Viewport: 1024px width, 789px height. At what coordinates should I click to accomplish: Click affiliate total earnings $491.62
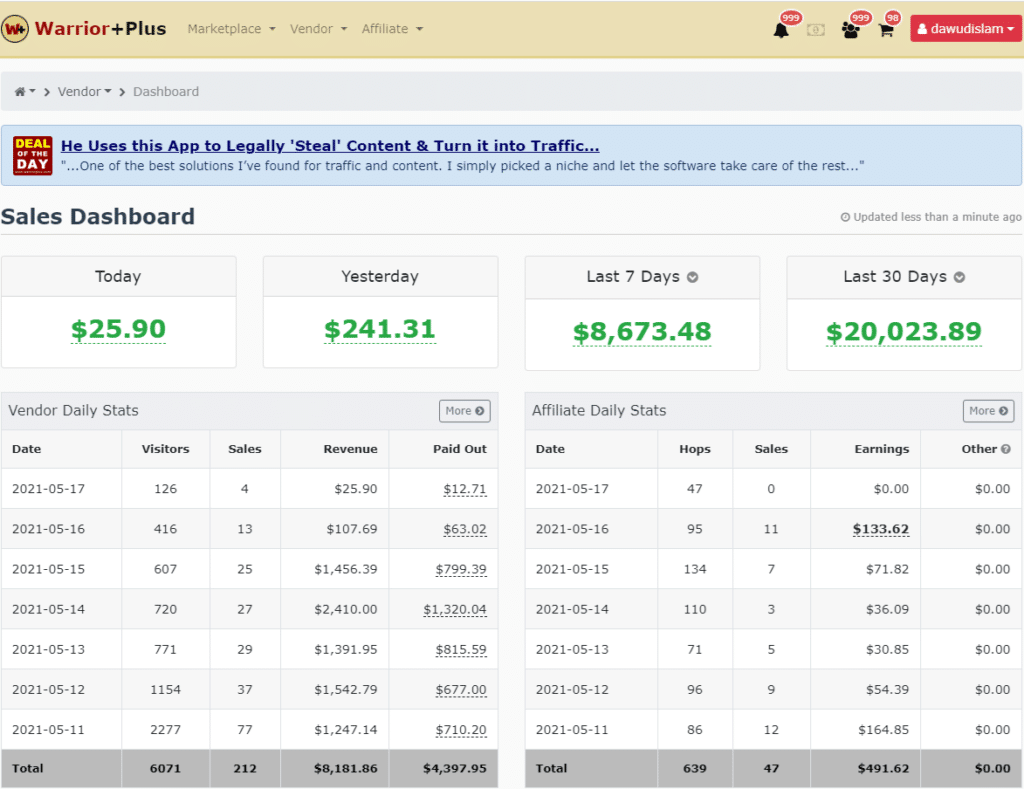pyautogui.click(x=883, y=769)
